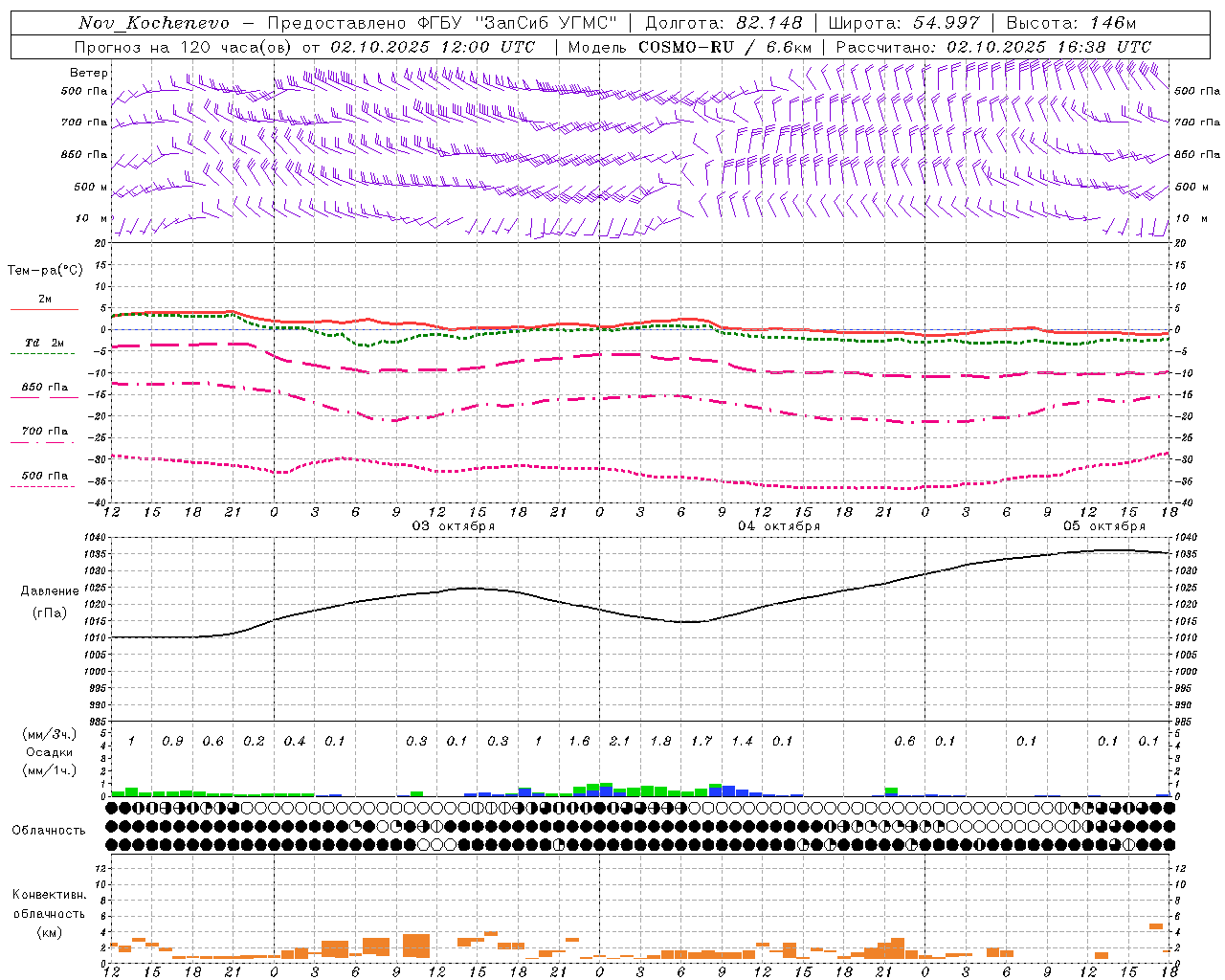Viewport: 1225px width, 980px height.
Task: Click the 3-hour precipitation value 0.4
Action: tap(295, 742)
